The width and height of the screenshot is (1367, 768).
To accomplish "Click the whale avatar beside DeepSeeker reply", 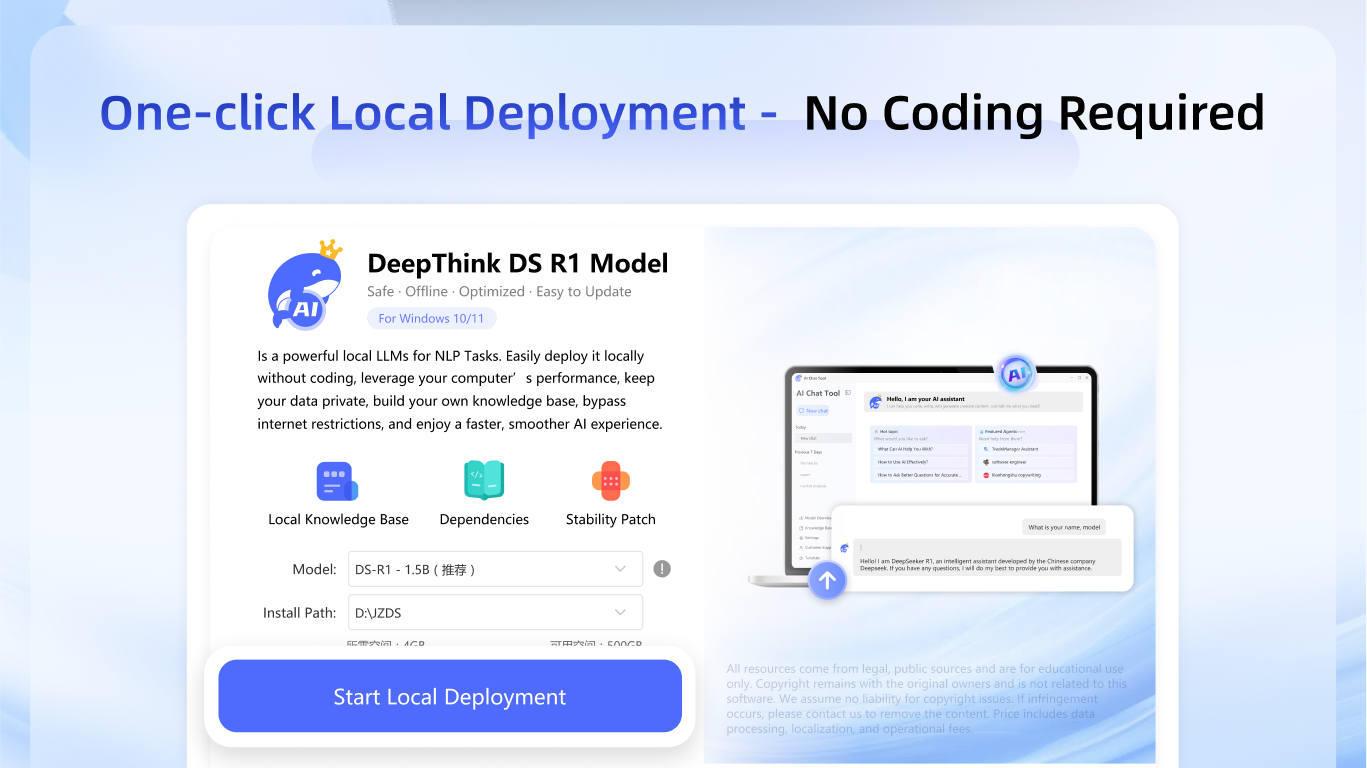I will point(845,548).
